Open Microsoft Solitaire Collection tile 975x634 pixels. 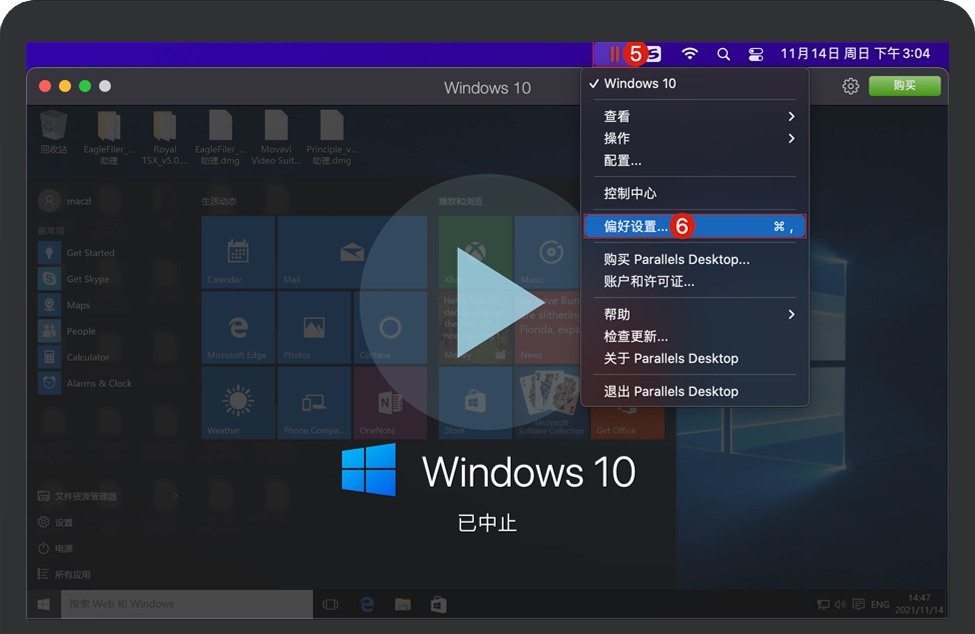551,403
